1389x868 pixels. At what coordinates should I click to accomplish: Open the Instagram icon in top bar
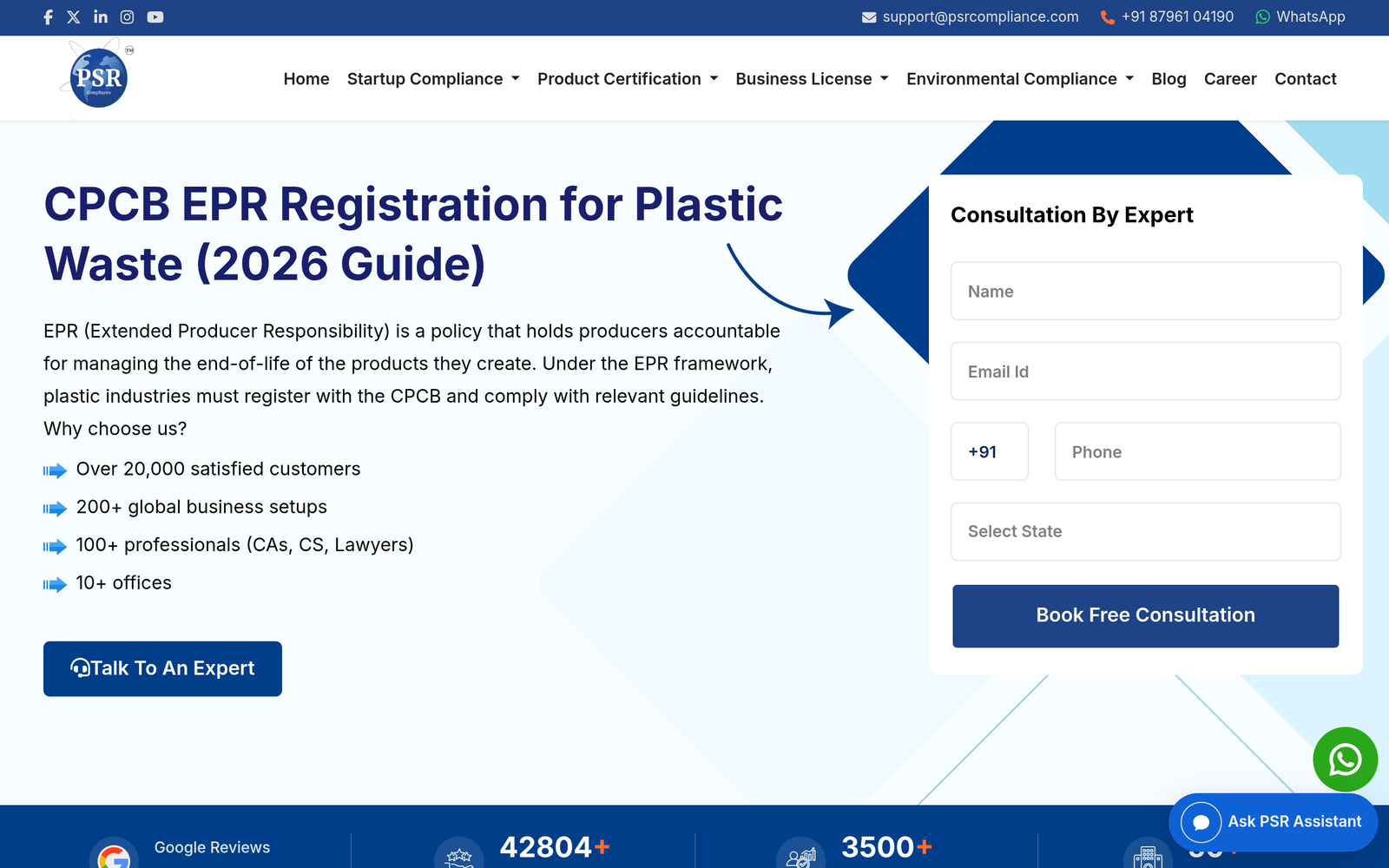(x=127, y=16)
